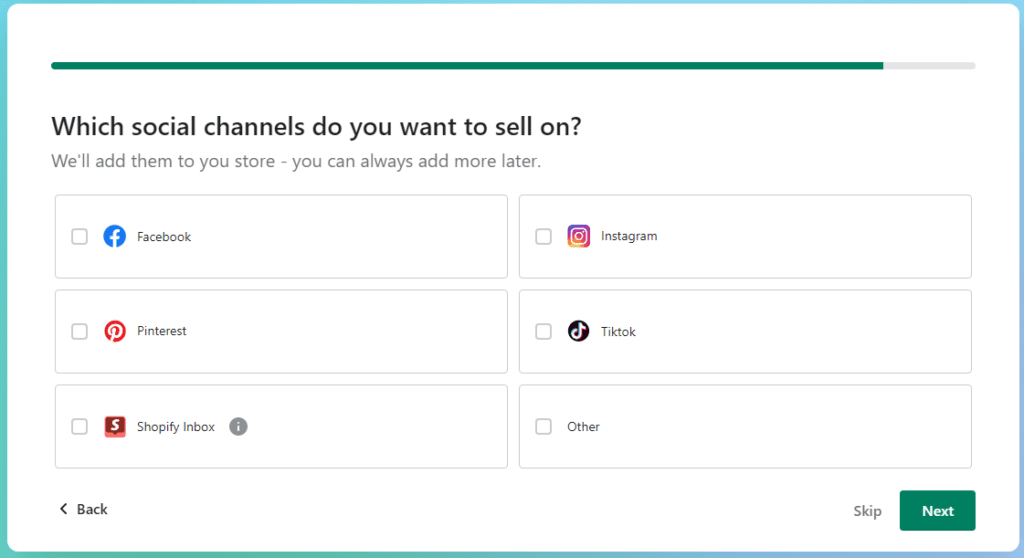Skip this social channels step
This screenshot has height=558, width=1024.
tap(867, 511)
